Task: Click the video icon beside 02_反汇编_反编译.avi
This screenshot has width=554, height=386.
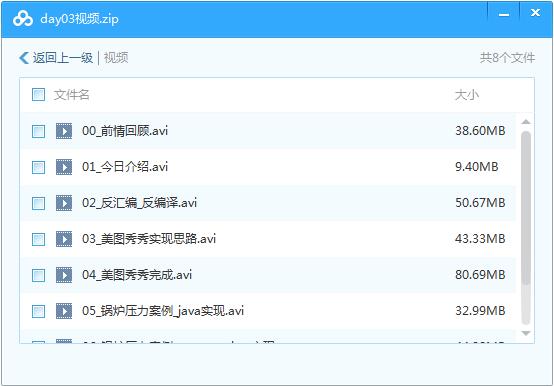Action: coord(64,203)
